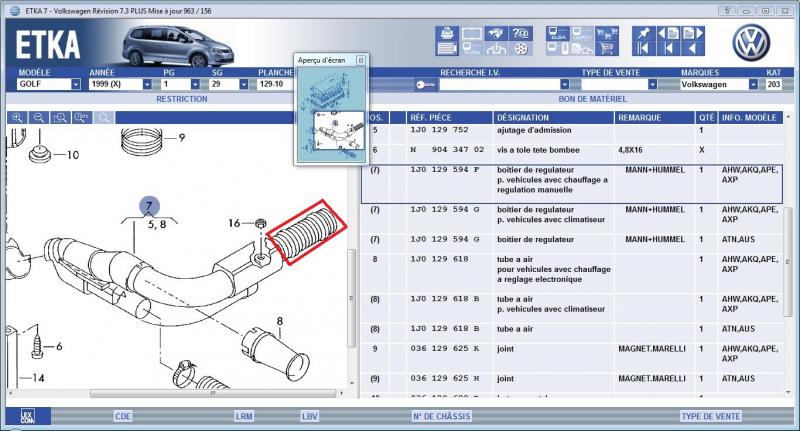Expand the SG dropdown showing 29
This screenshot has width=800, height=431.
243,84
